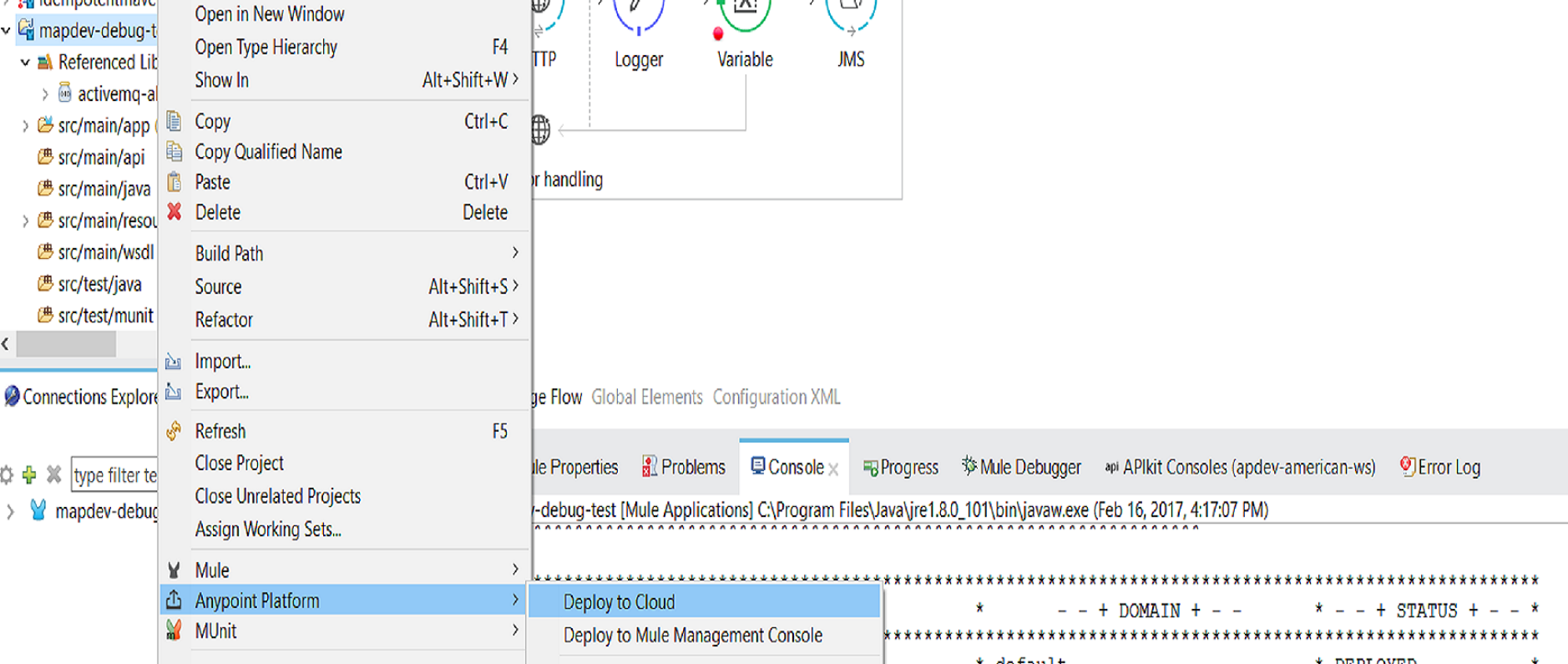Switch to the Configuration XML tab
This screenshot has height=664, width=1568.
click(x=776, y=397)
